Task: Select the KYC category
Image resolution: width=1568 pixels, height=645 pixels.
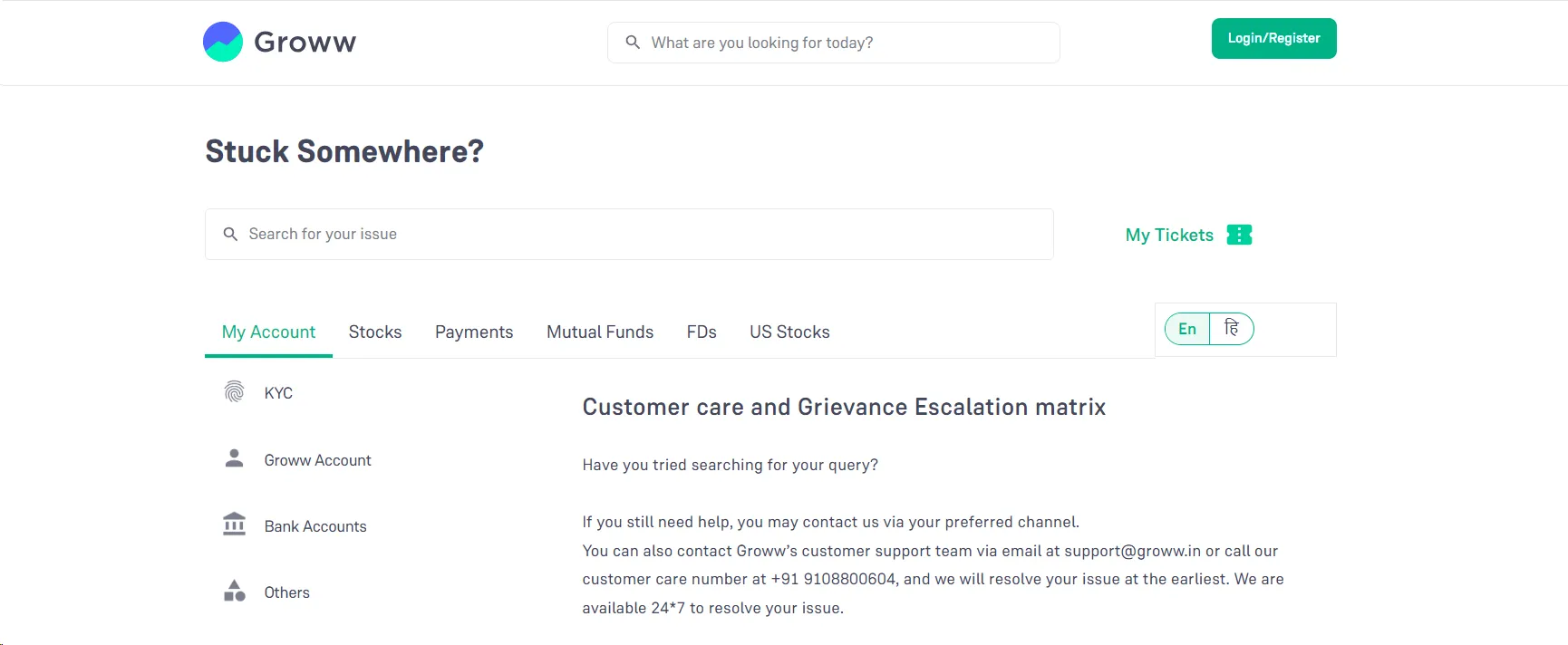Action: tap(278, 393)
